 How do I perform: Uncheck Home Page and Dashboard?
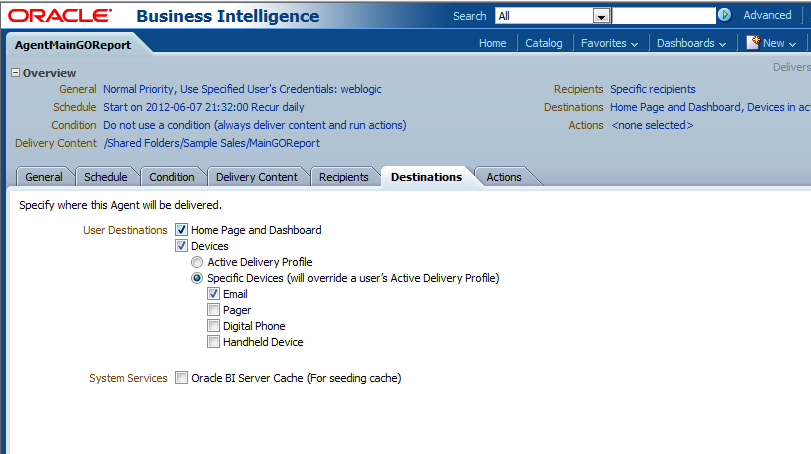coord(181,230)
